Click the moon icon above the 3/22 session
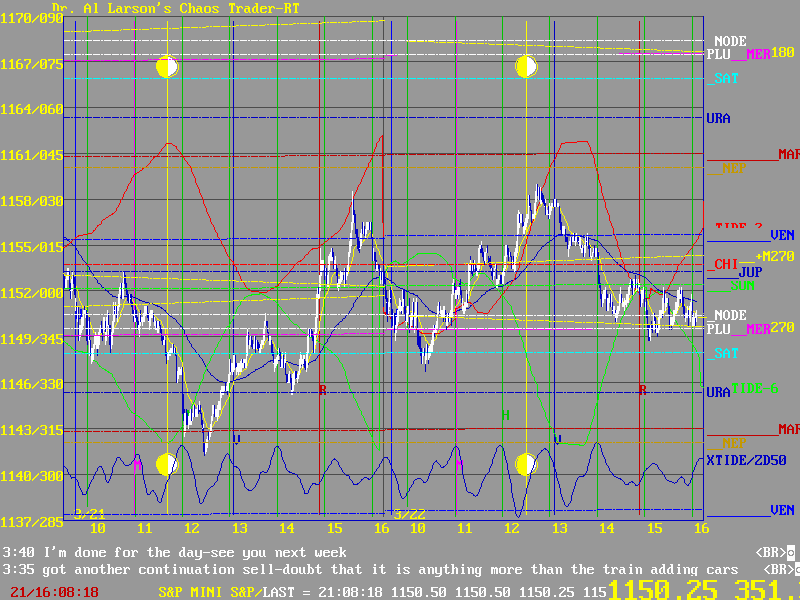800x600 pixels. click(527, 67)
